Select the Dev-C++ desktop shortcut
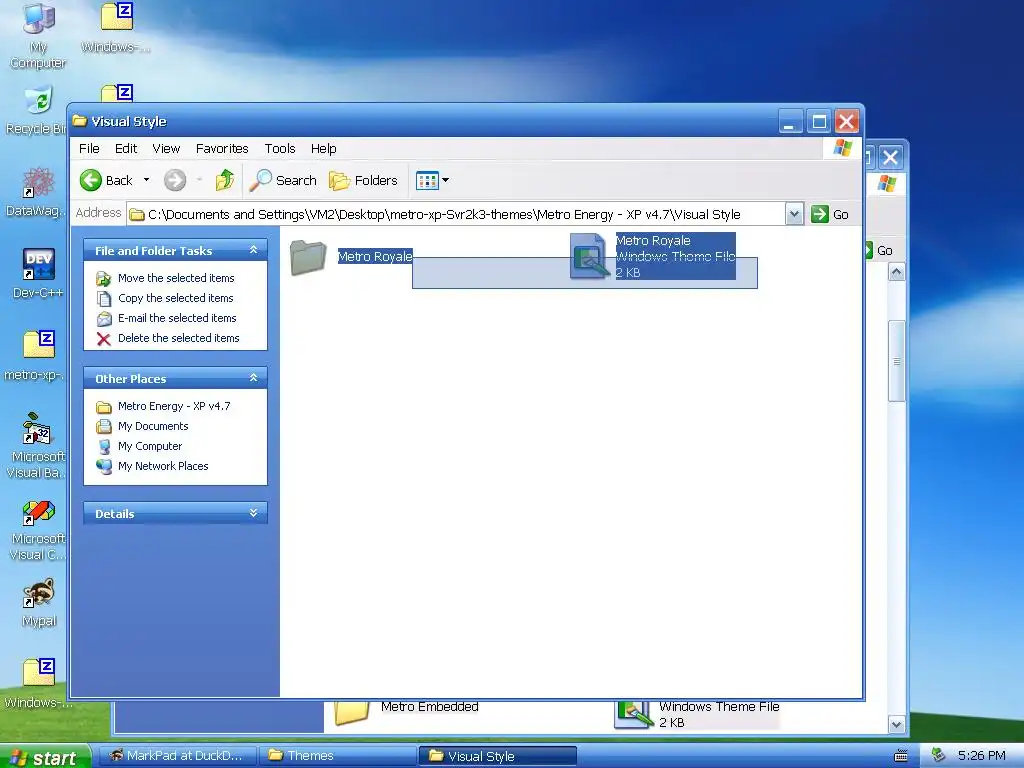 click(x=38, y=273)
